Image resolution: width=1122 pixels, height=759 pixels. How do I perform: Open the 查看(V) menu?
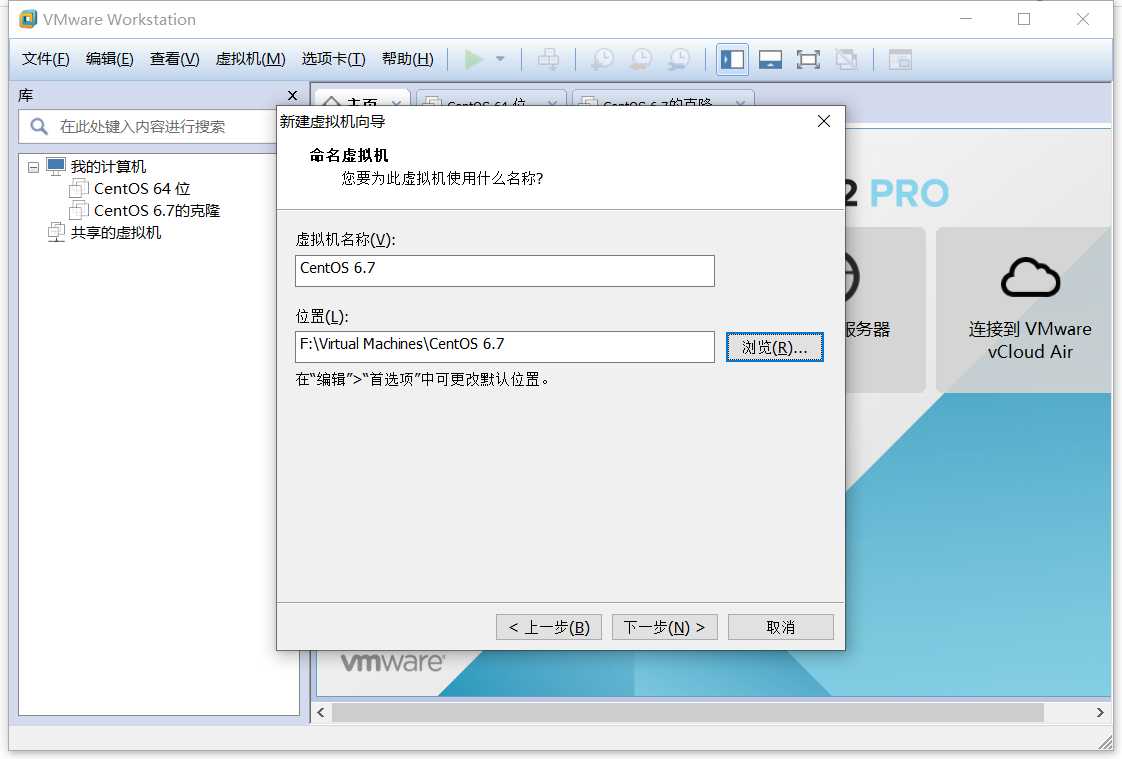pyautogui.click(x=175, y=59)
